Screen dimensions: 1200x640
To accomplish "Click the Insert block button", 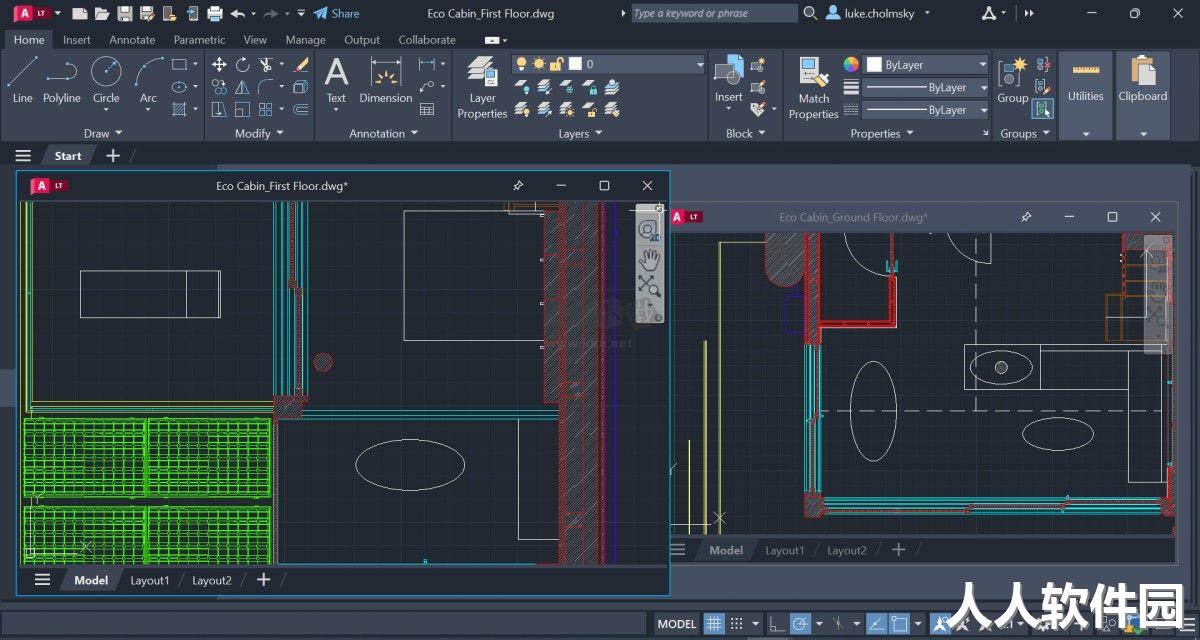I will [x=728, y=79].
